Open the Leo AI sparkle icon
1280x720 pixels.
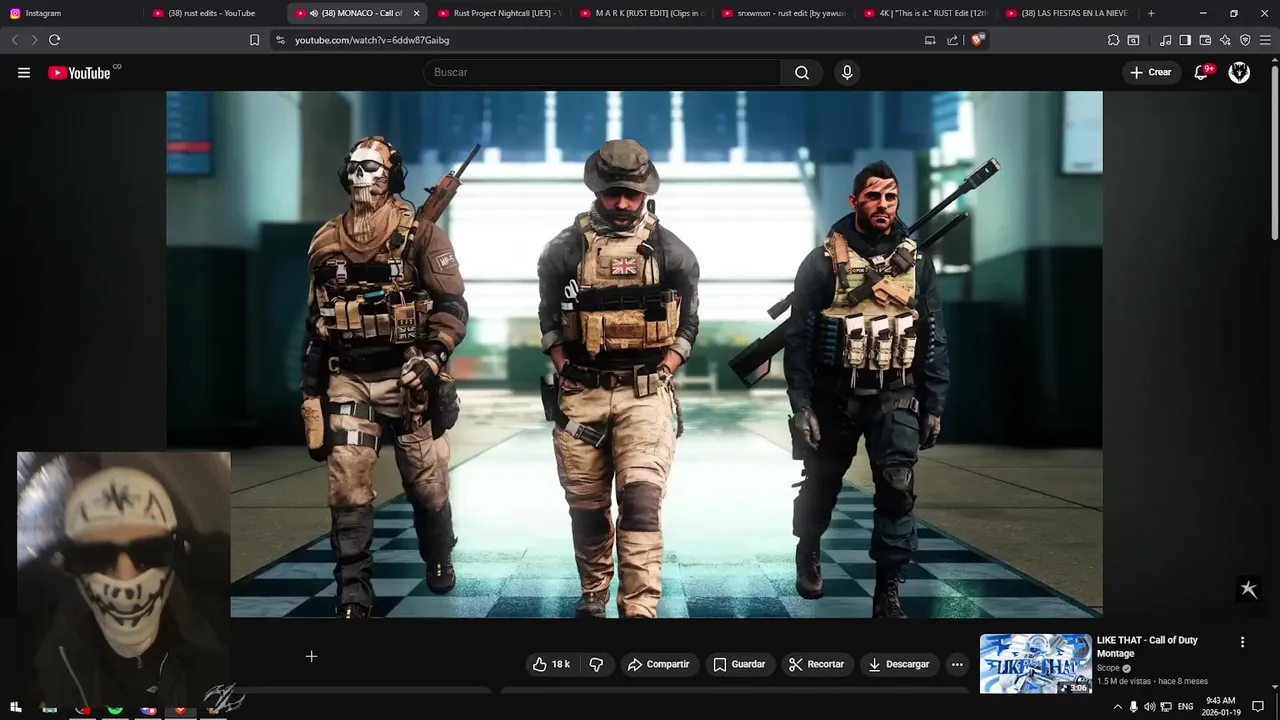tap(1225, 40)
